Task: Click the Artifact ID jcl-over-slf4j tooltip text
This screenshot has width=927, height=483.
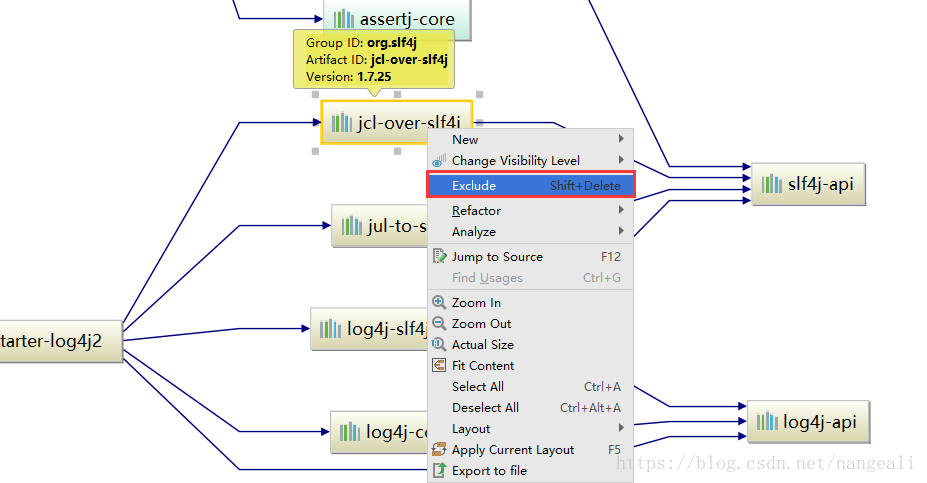Action: tap(377, 60)
